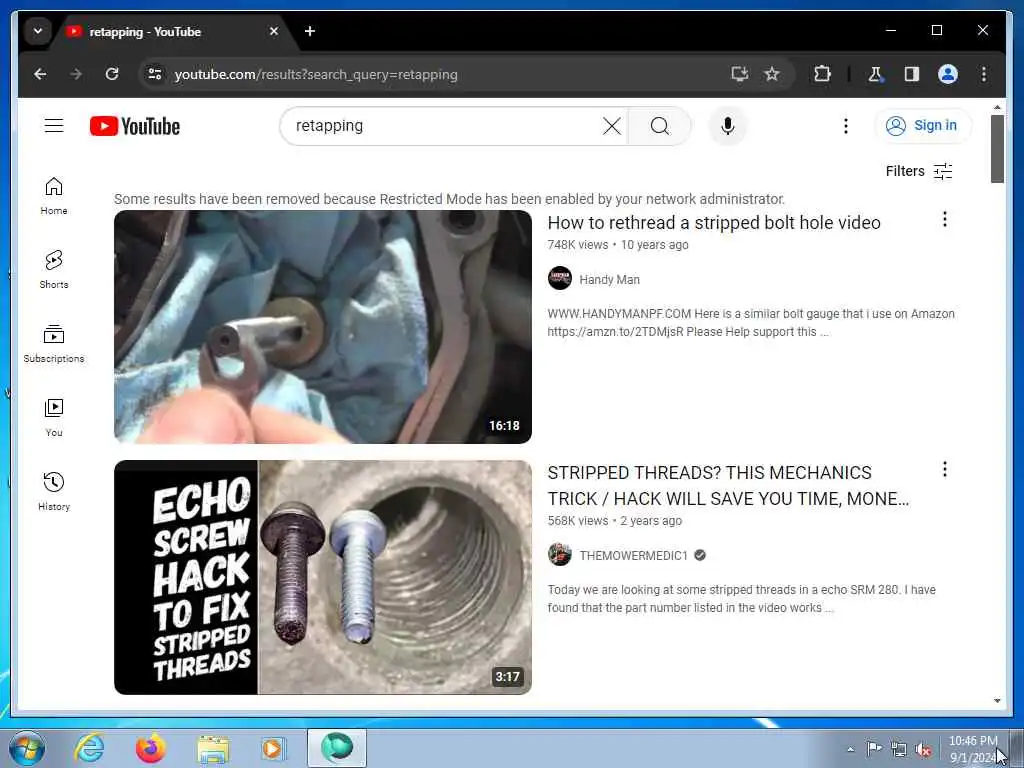Image resolution: width=1024 pixels, height=768 pixels.
Task: Open the Chrome three-dot menu
Action: pyautogui.click(x=984, y=74)
